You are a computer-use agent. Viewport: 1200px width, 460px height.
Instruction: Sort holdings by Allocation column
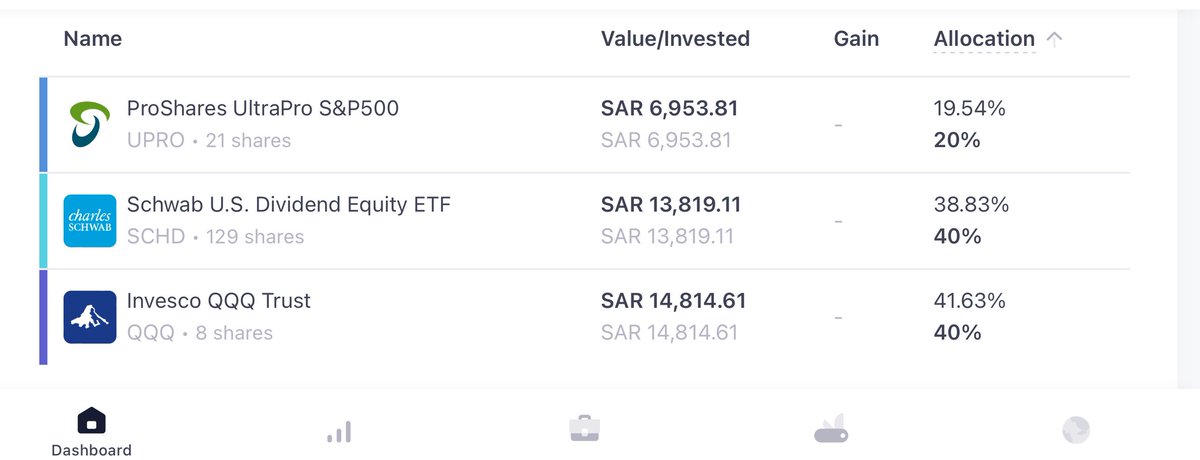984,39
